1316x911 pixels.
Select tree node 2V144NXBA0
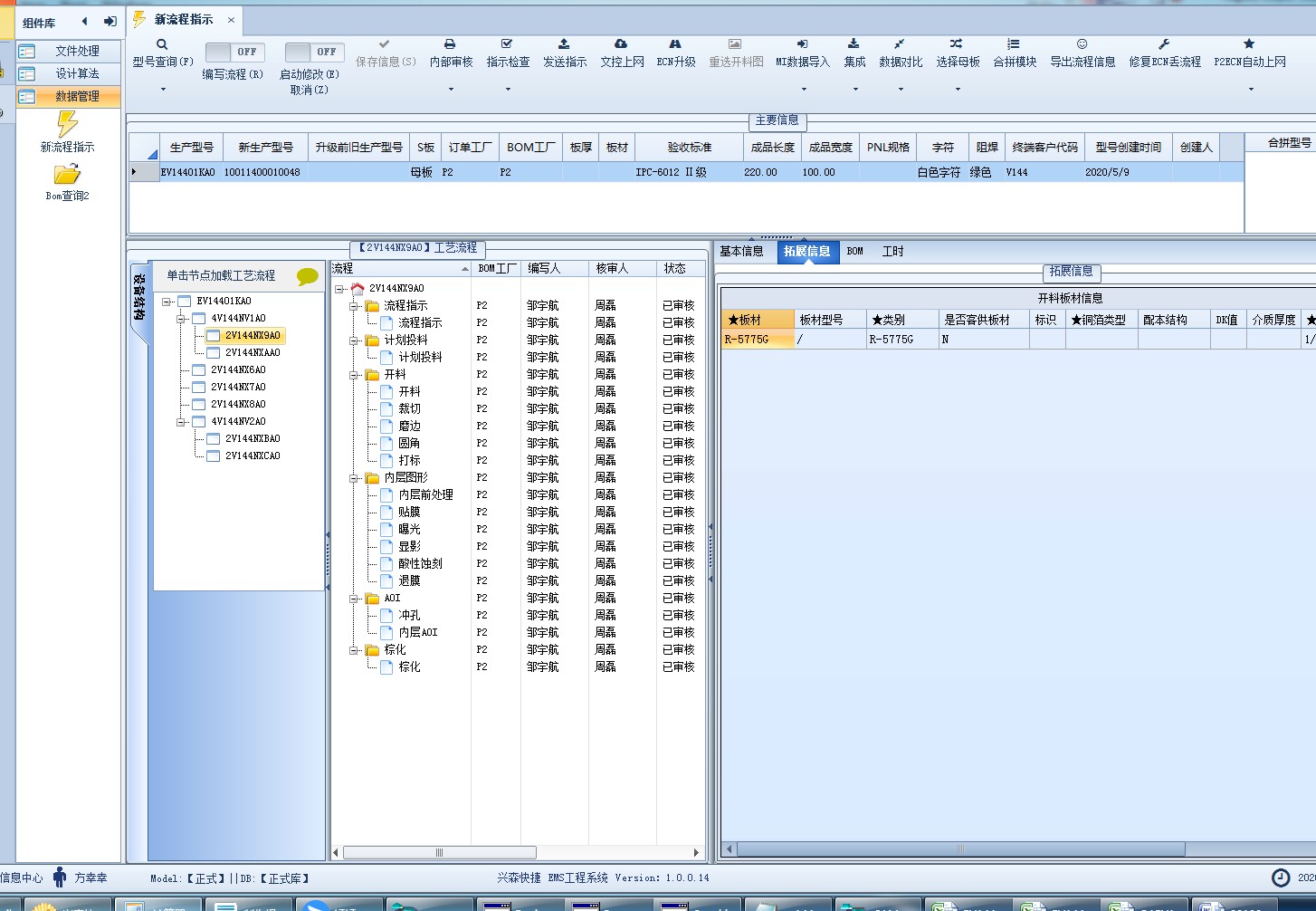point(253,439)
